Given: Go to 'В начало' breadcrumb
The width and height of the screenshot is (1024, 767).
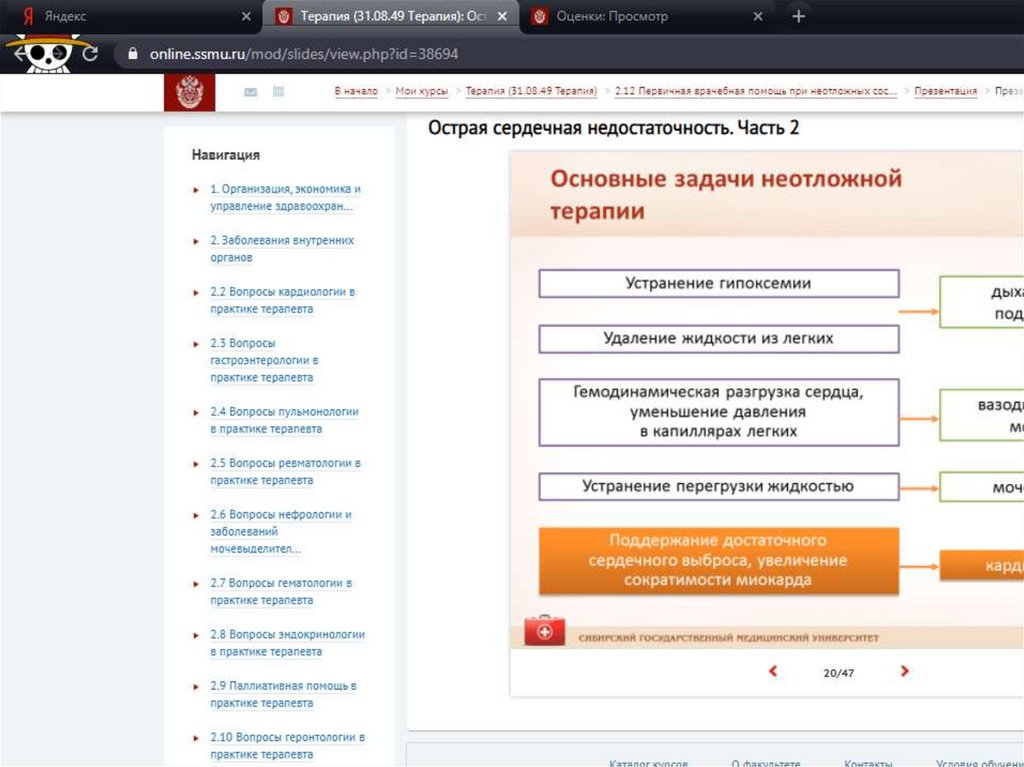Looking at the screenshot, I should [356, 91].
